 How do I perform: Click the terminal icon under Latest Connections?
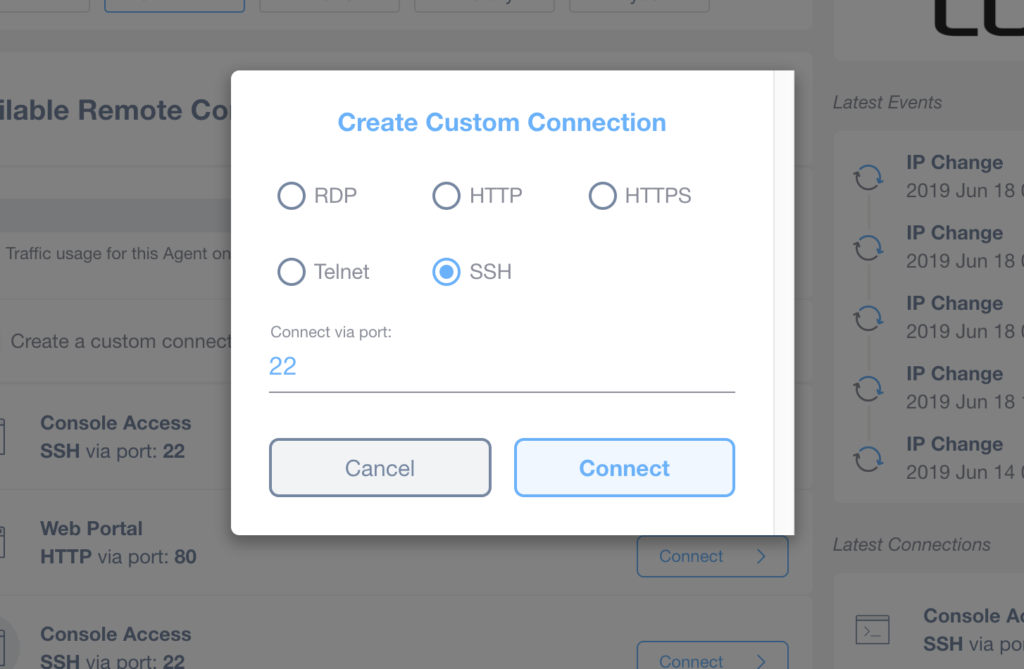click(x=872, y=629)
